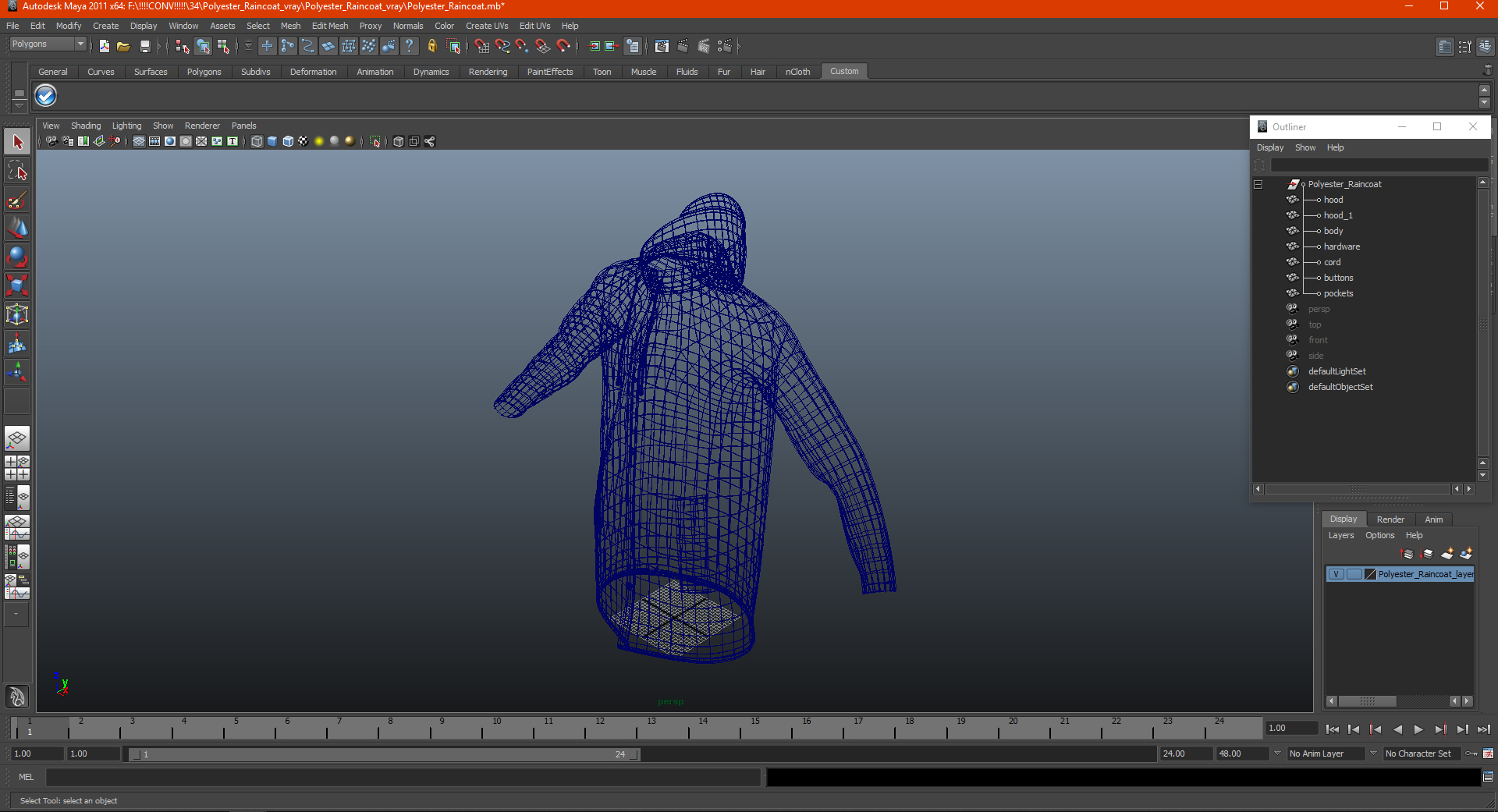
Task: Click the Paint Selection tool
Action: tap(17, 200)
